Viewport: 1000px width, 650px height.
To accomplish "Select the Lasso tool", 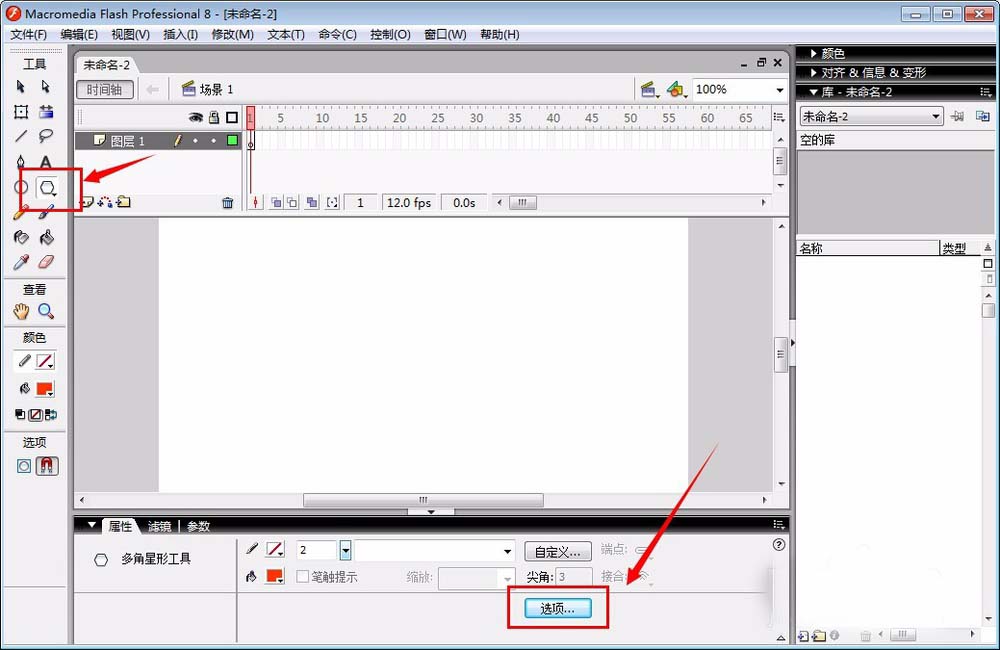I will (x=46, y=136).
